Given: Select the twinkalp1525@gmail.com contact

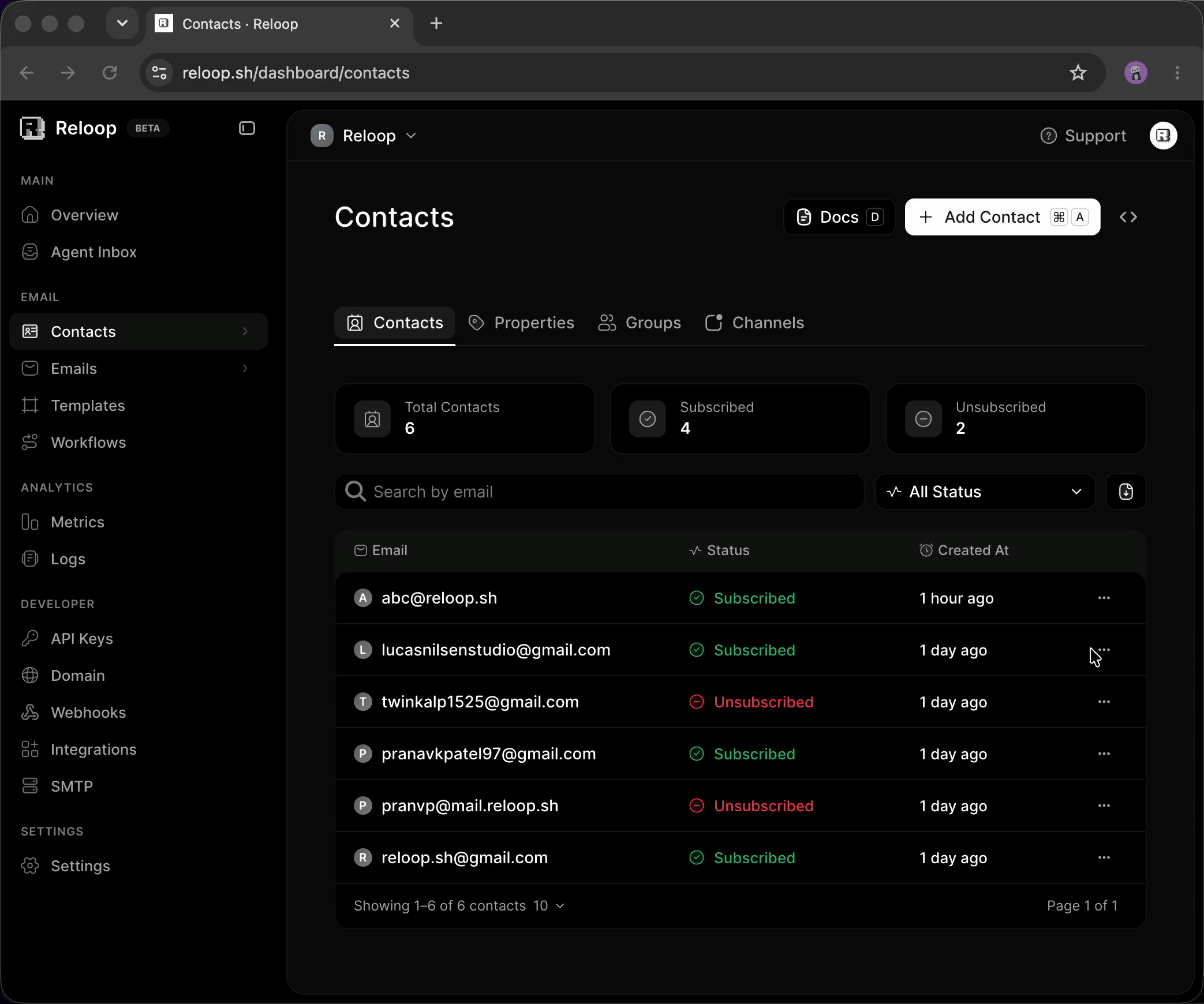Looking at the screenshot, I should pyautogui.click(x=480, y=702).
